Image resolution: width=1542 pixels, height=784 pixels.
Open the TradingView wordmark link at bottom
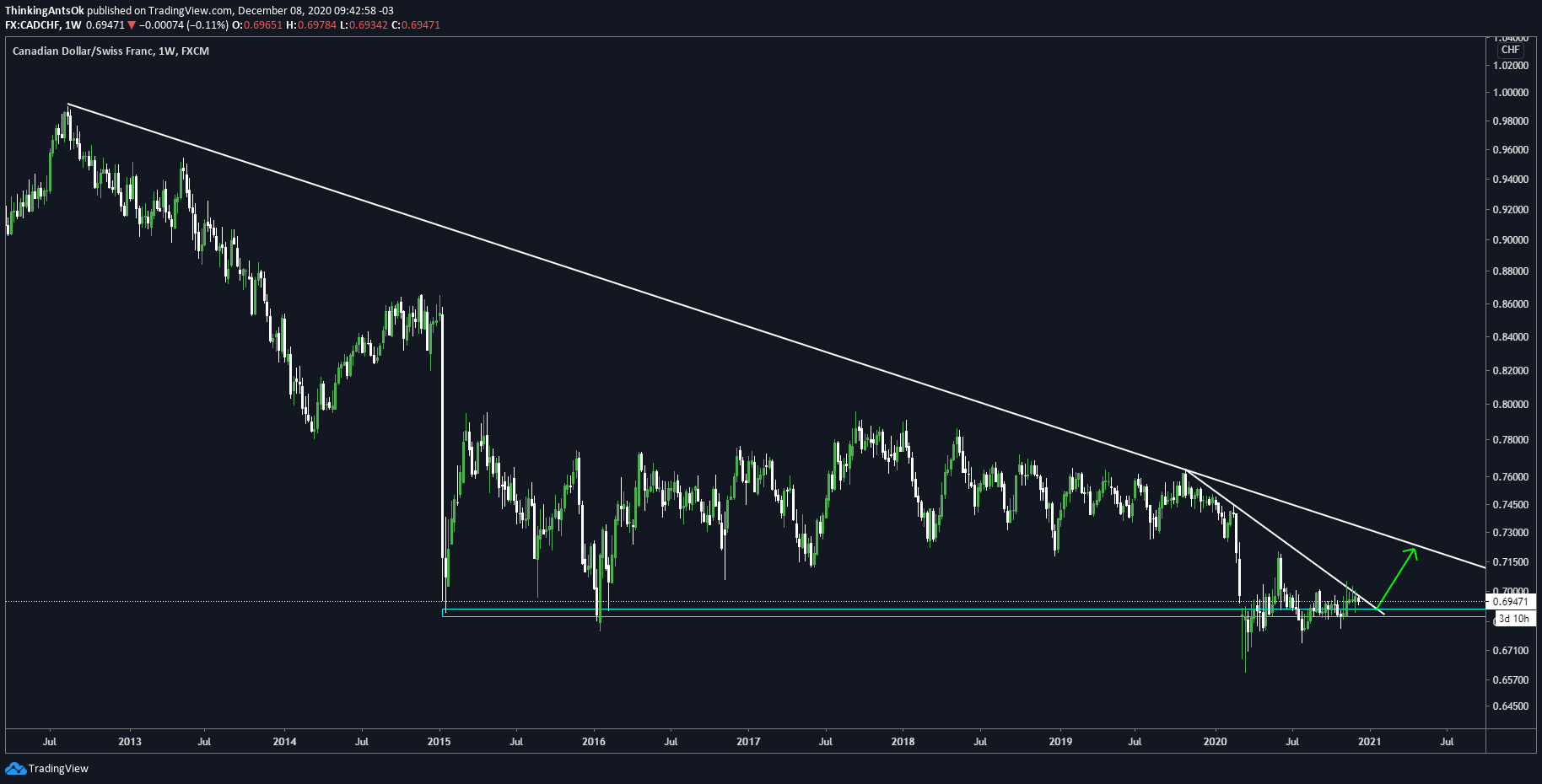[58, 768]
